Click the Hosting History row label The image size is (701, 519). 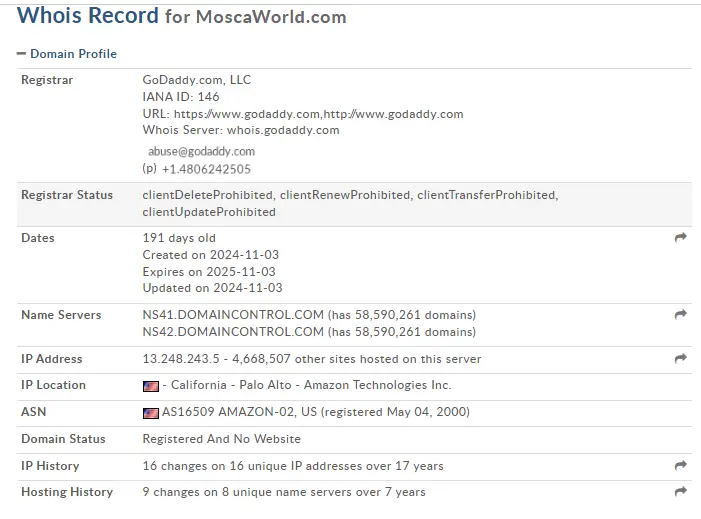pos(67,492)
